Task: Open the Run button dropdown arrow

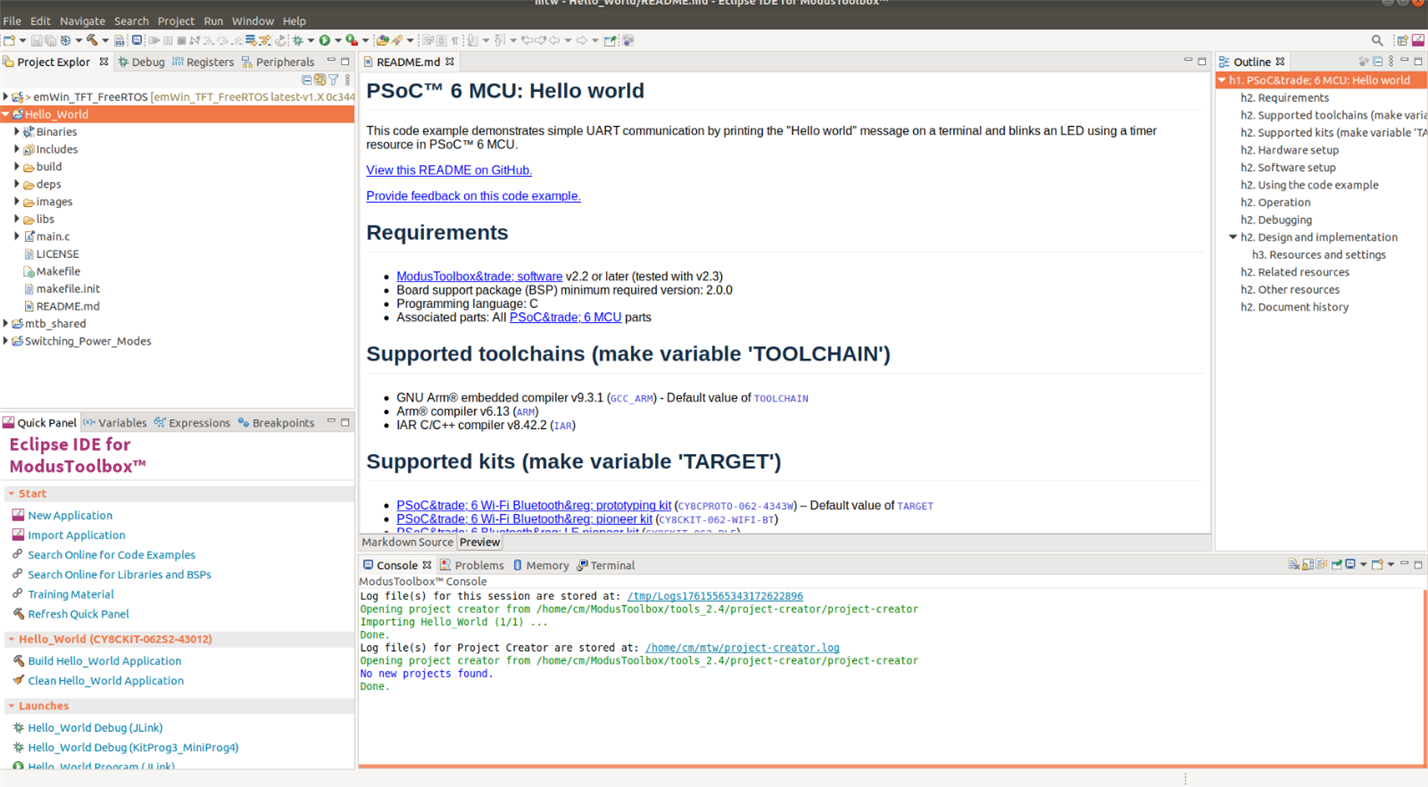Action: click(337, 41)
